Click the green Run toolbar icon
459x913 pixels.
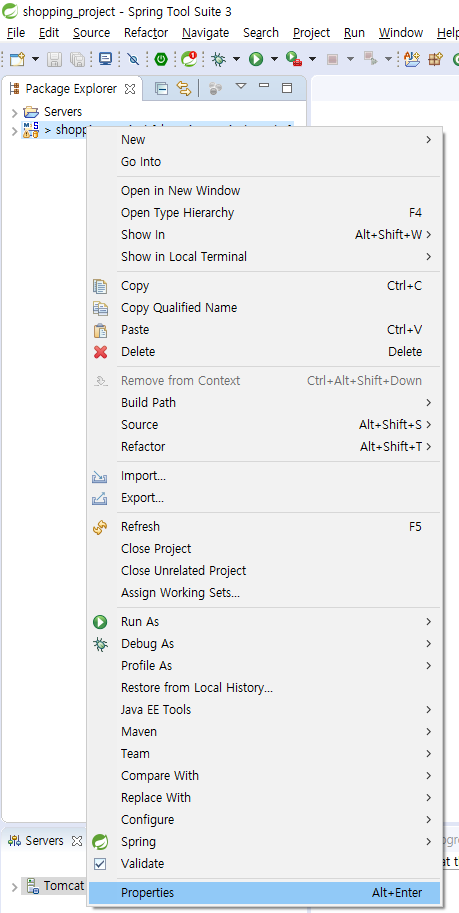[256, 59]
